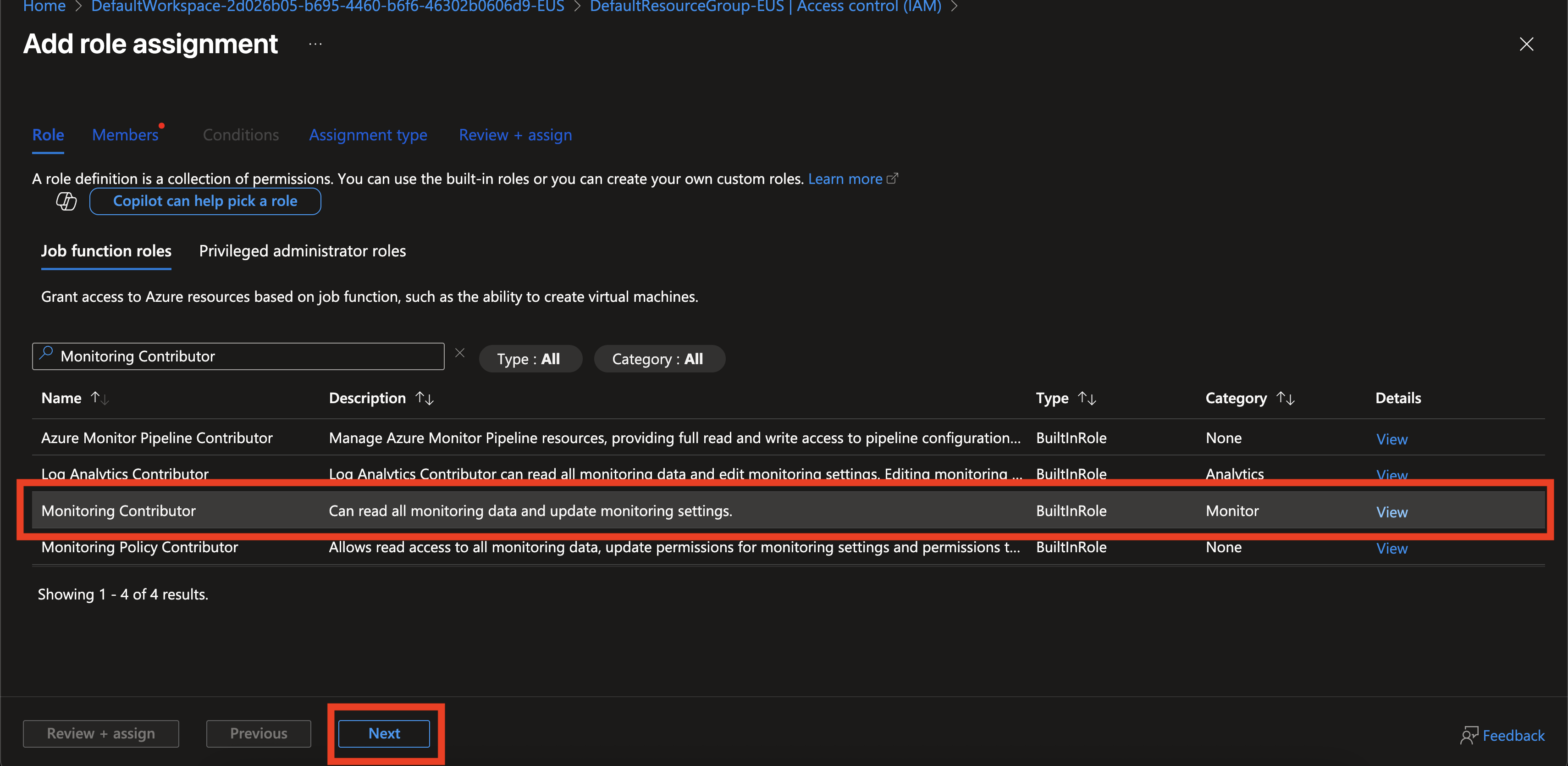View details of the Monitoring Contributor role

tap(1391, 511)
